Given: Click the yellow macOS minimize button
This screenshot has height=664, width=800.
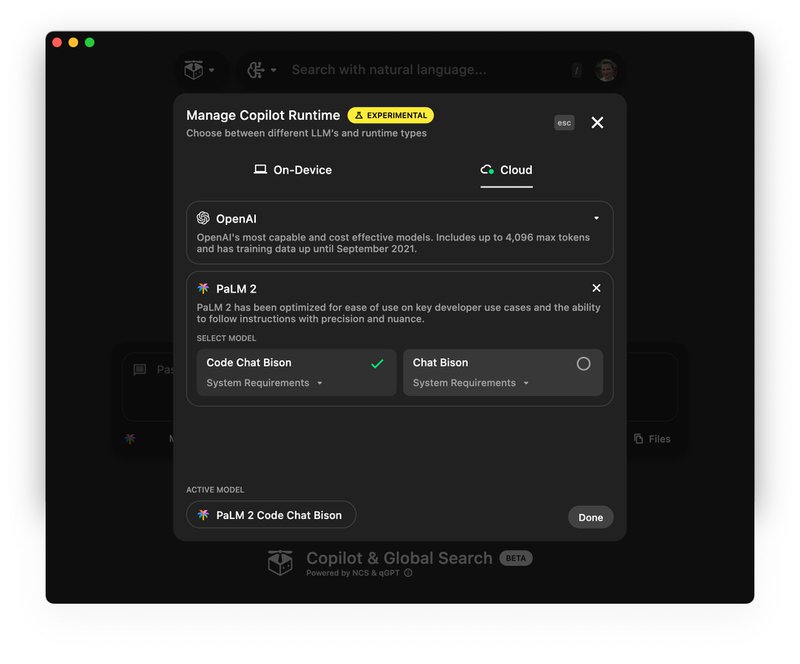Looking at the screenshot, I should [x=73, y=42].
